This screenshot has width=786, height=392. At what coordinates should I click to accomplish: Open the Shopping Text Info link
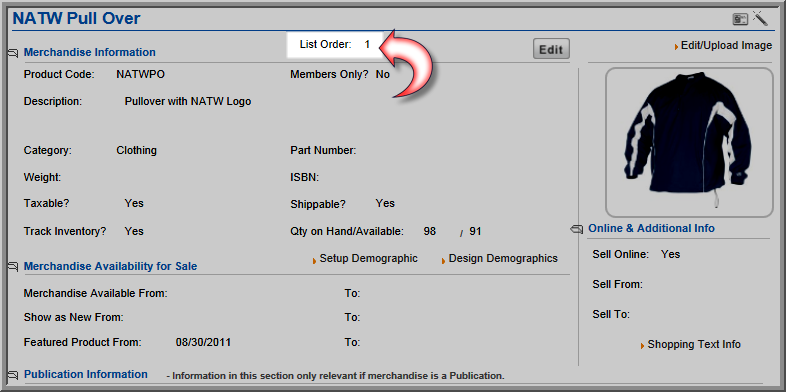(694, 345)
